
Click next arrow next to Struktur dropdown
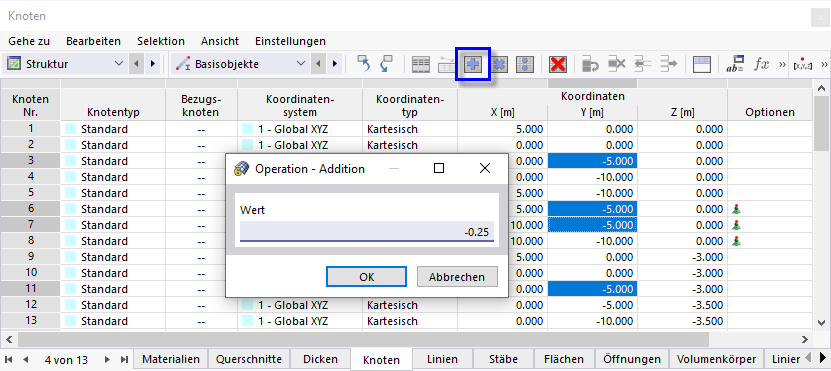pos(153,64)
